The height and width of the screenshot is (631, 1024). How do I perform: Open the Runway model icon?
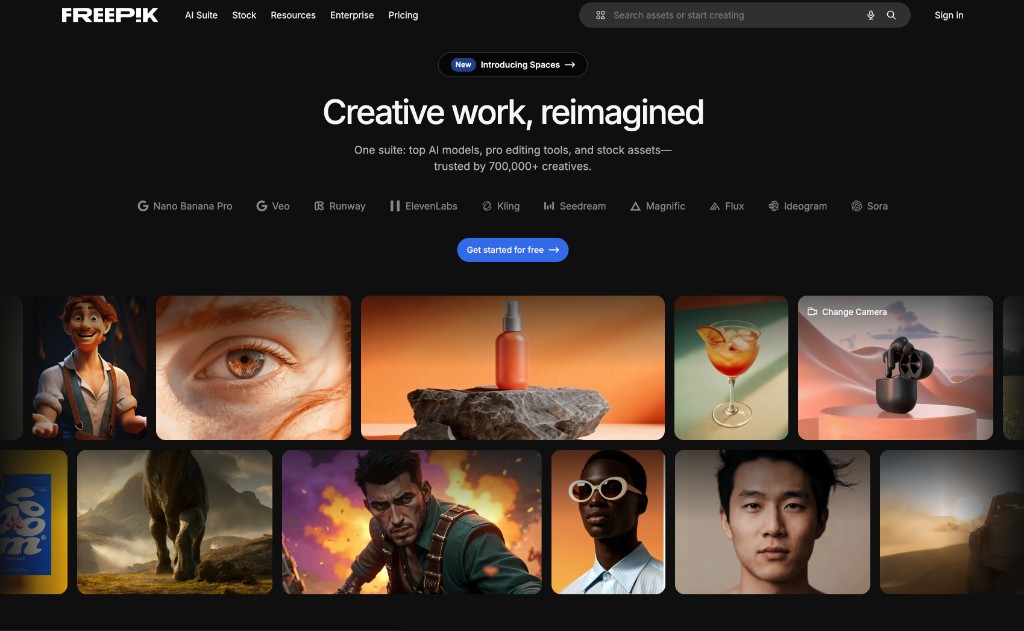pyautogui.click(x=318, y=206)
